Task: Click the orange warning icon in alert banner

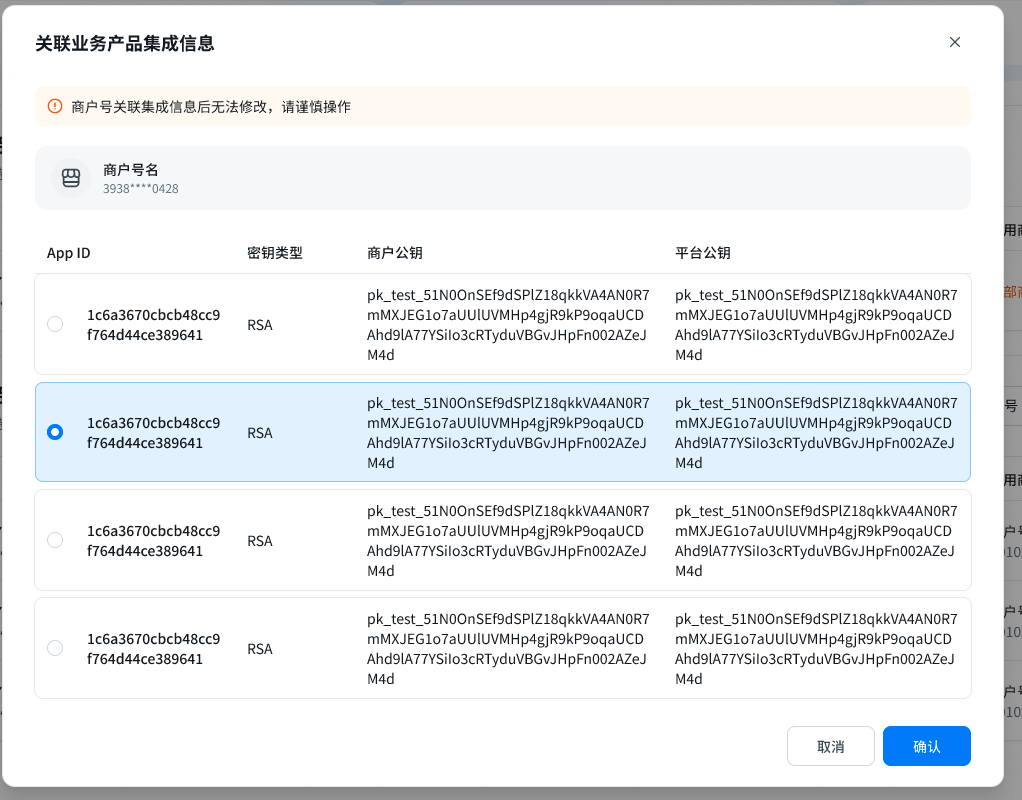Action: [55, 106]
